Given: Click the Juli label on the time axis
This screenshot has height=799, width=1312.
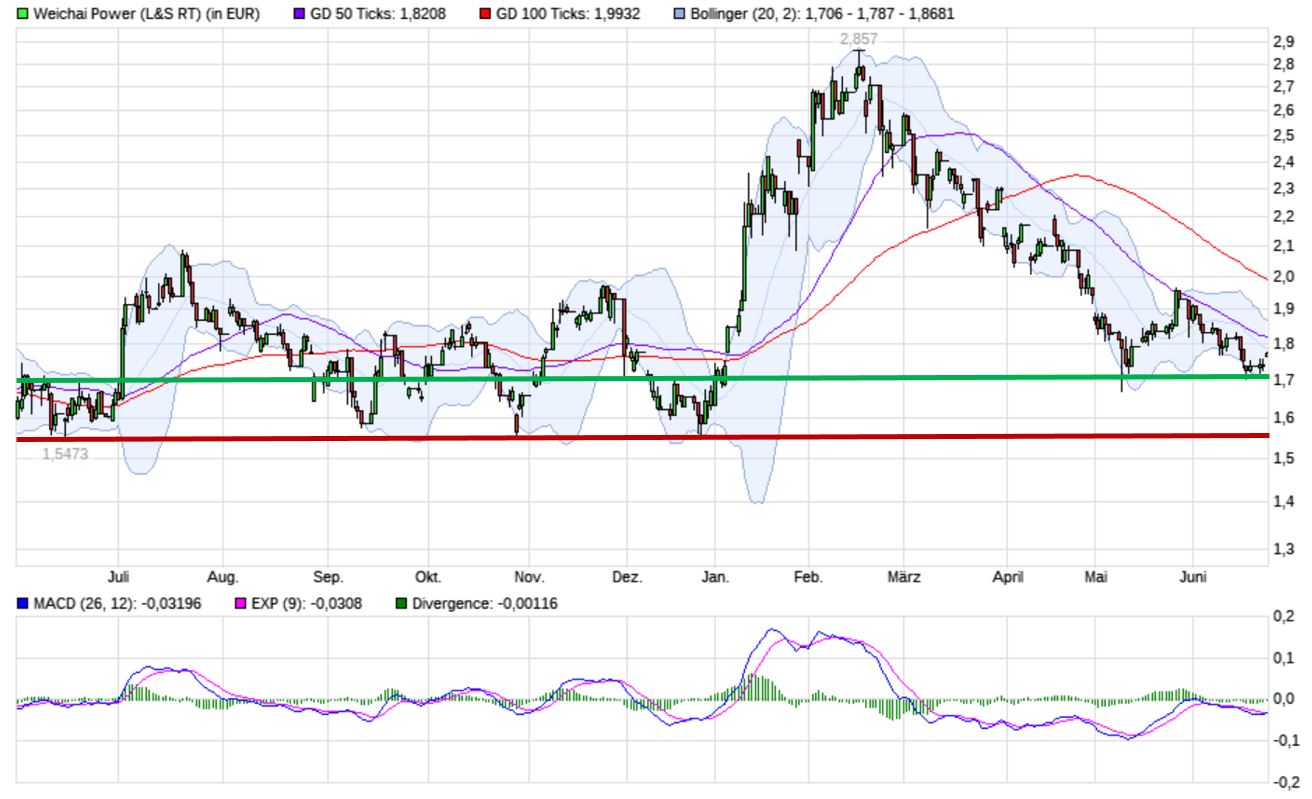Looking at the screenshot, I should point(118,577).
